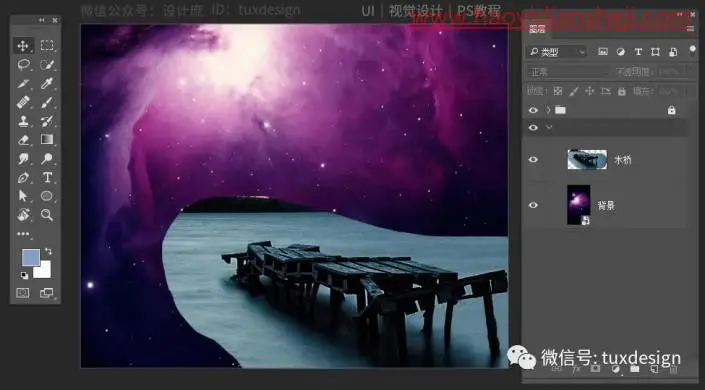
Task: Toggle layer filtering switch on or off
Action: [692, 49]
